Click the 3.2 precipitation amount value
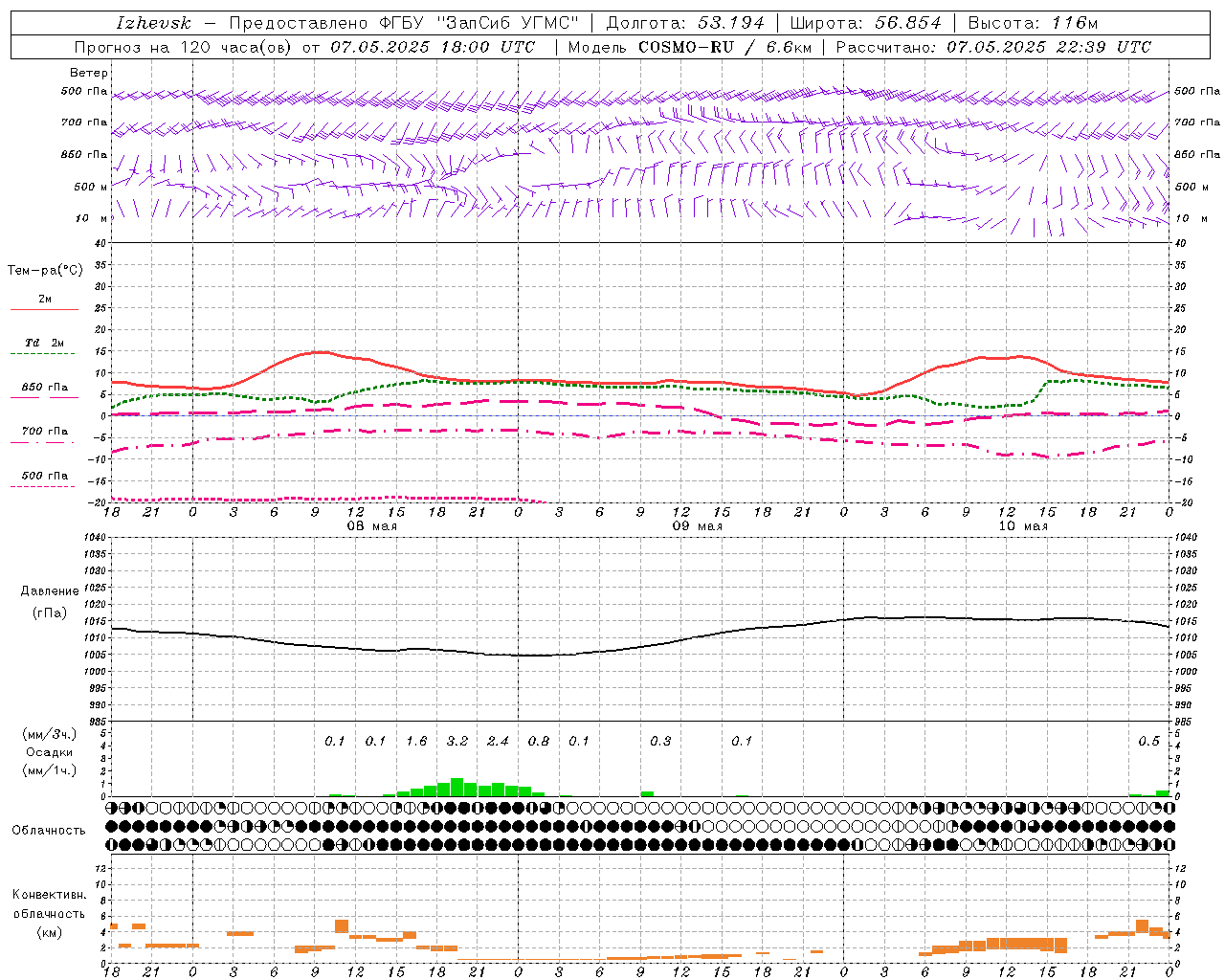1225x980 pixels. click(457, 741)
